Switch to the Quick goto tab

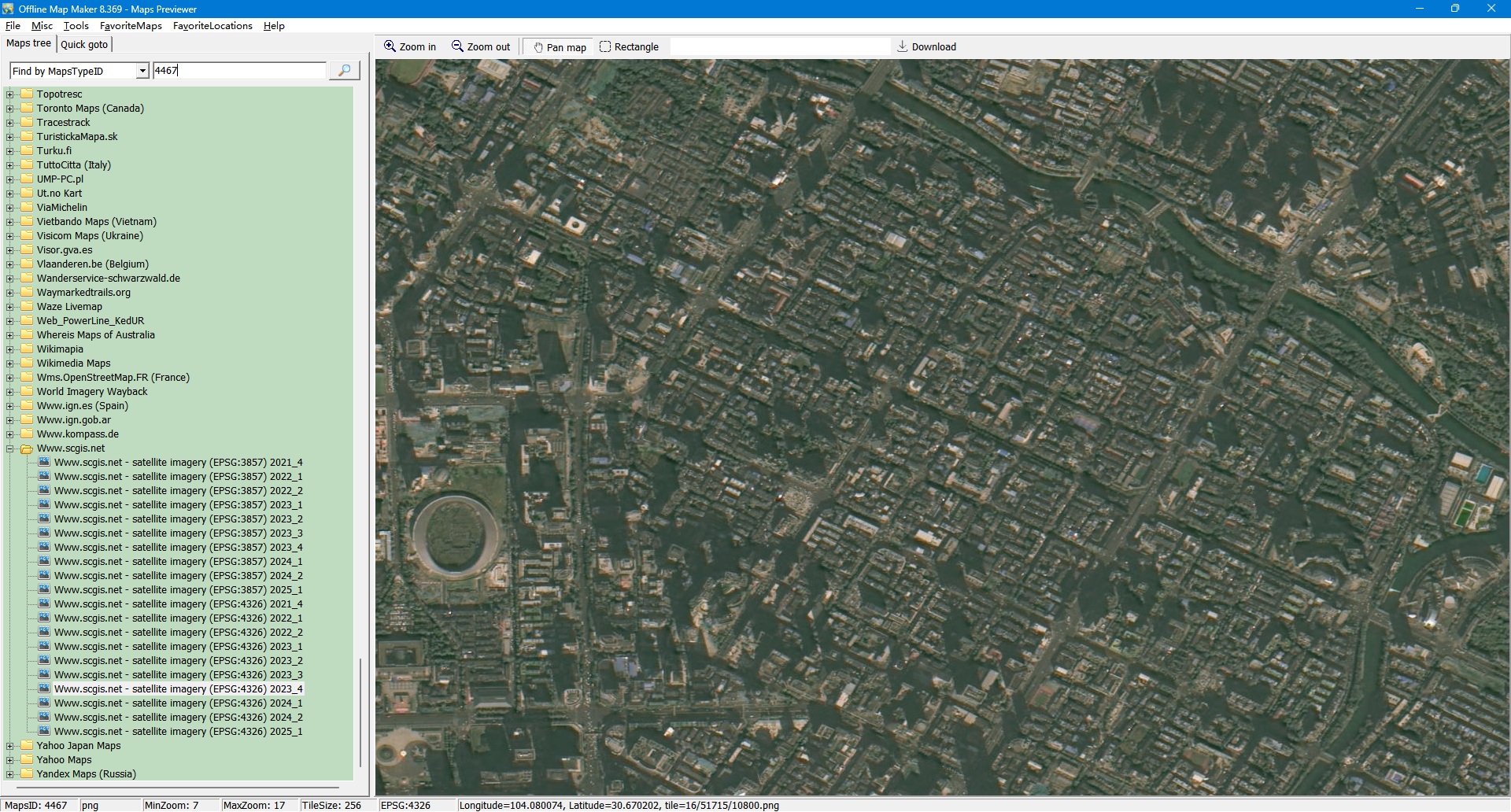[84, 45]
